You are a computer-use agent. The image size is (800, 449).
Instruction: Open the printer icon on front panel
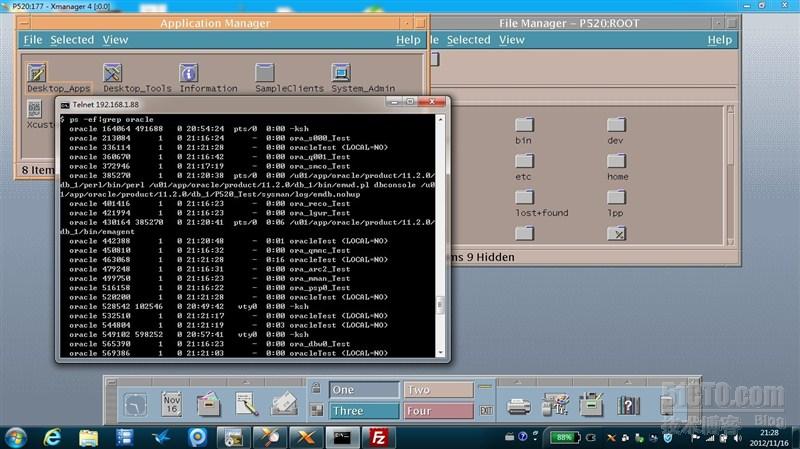coord(518,406)
